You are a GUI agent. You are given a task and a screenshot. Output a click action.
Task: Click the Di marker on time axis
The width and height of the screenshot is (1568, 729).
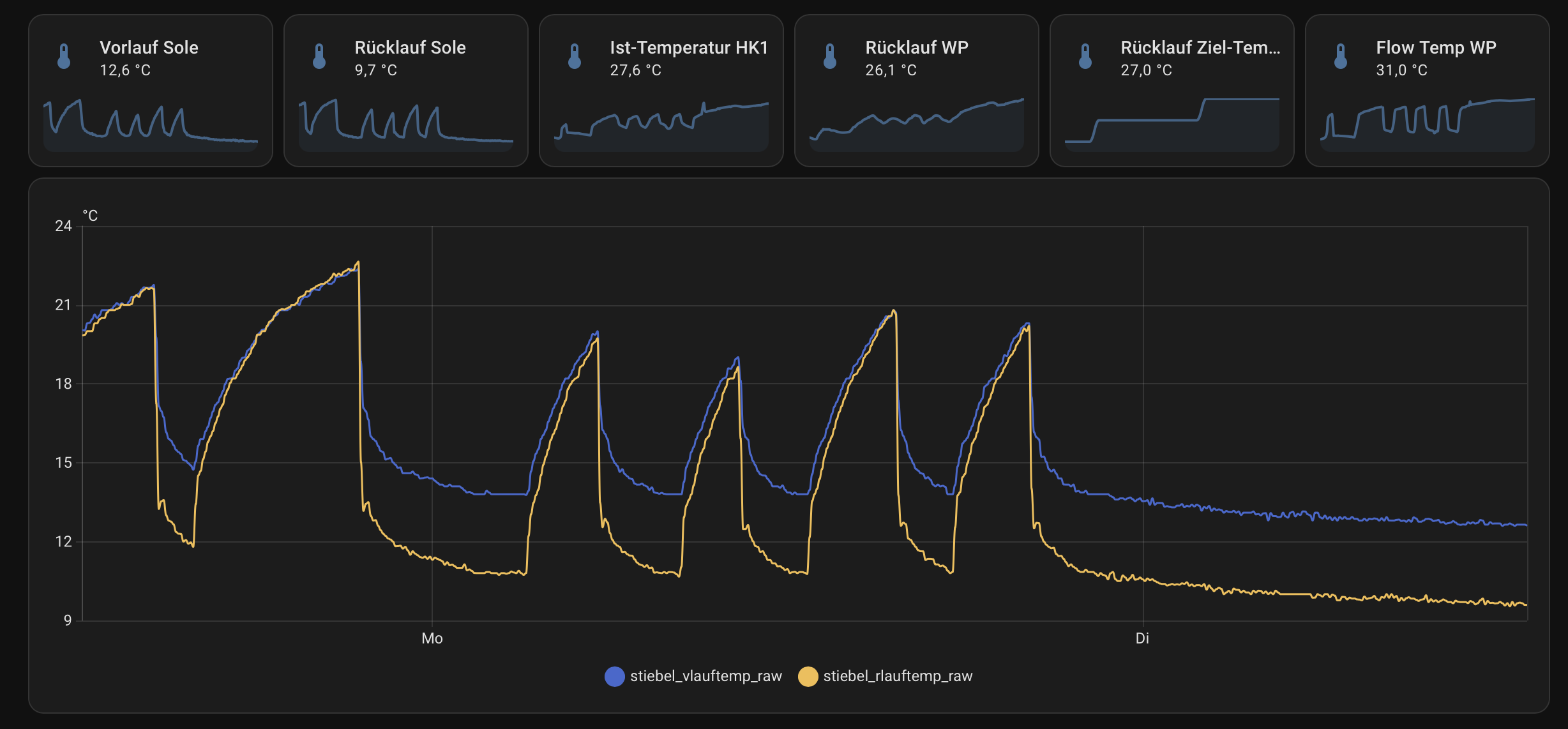pos(1142,638)
